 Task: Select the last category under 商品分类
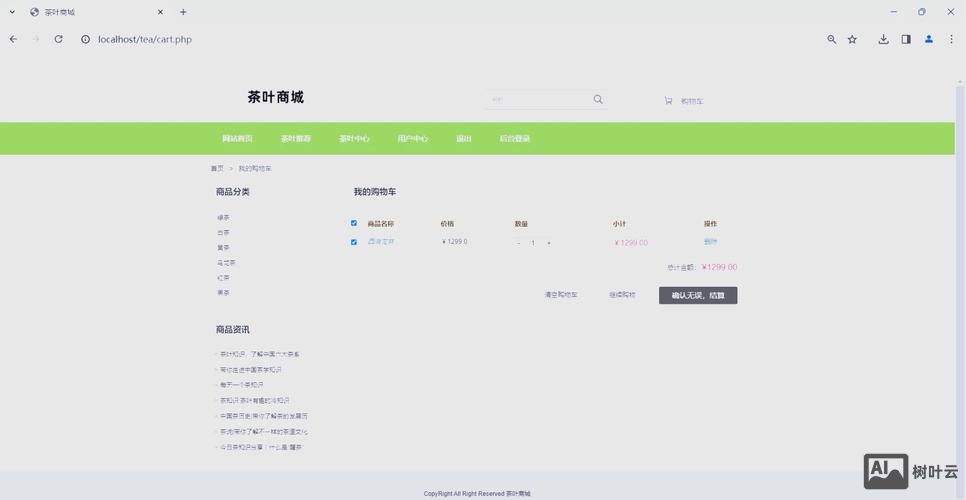(x=223, y=292)
